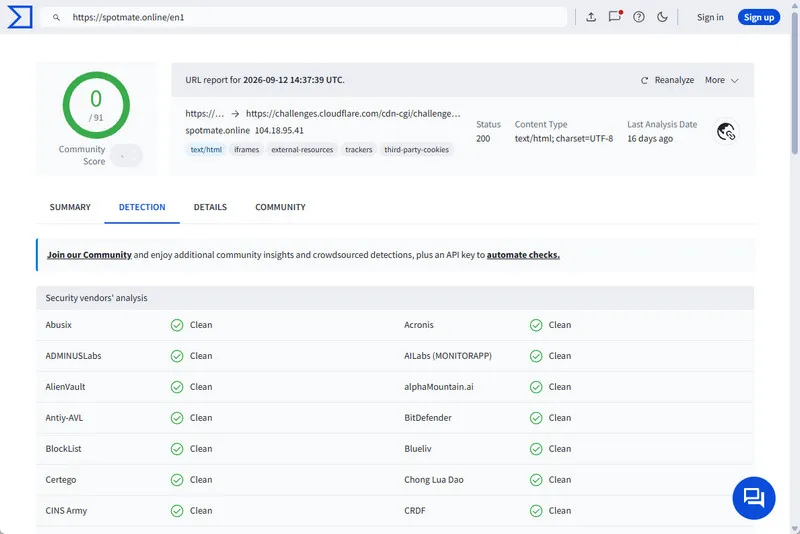This screenshot has width=800, height=534.
Task: Click the BitDefender clean checkmark icon
Action: (536, 418)
